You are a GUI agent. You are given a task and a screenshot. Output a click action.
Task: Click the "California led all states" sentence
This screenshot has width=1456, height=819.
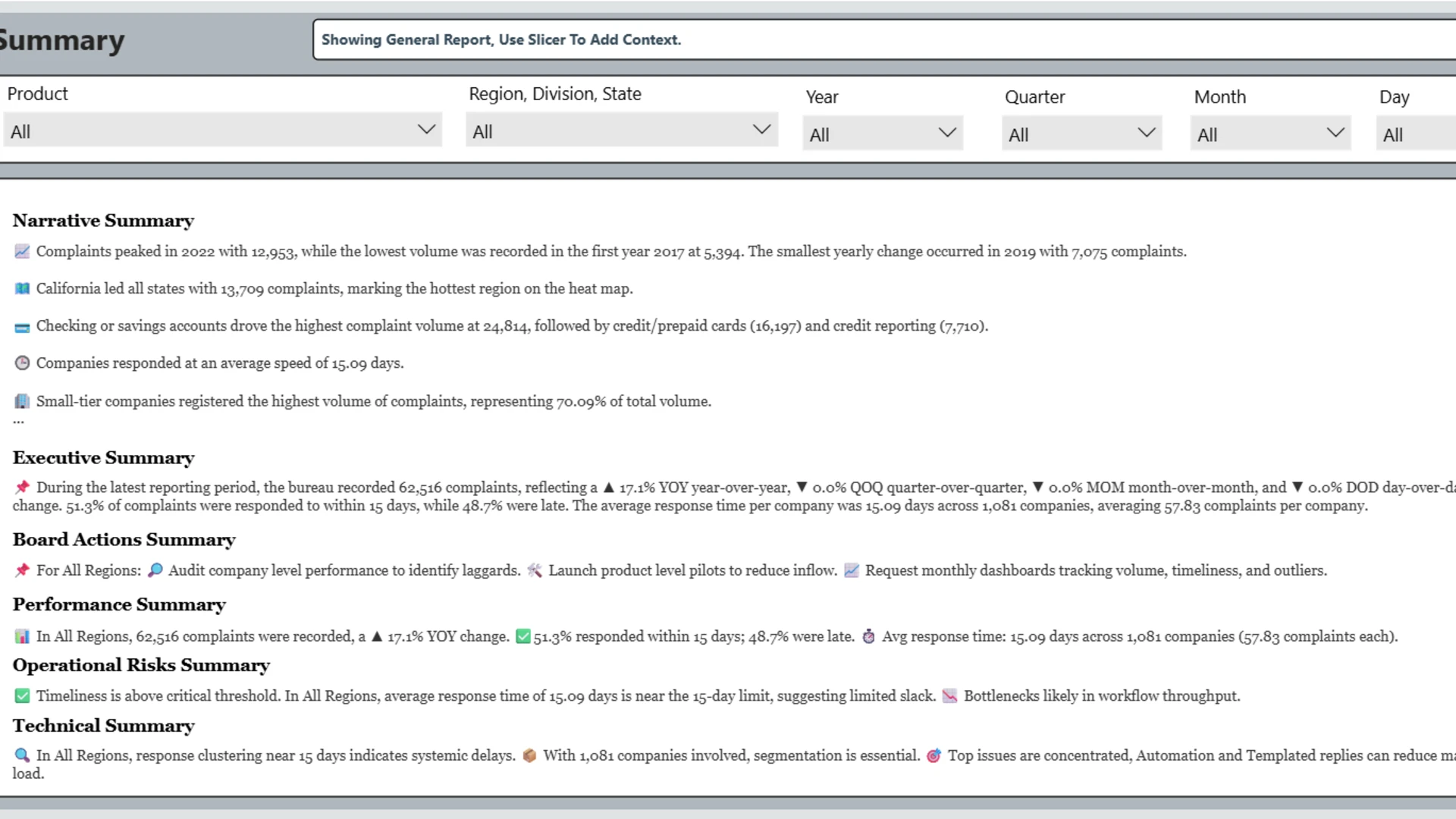[x=334, y=289]
